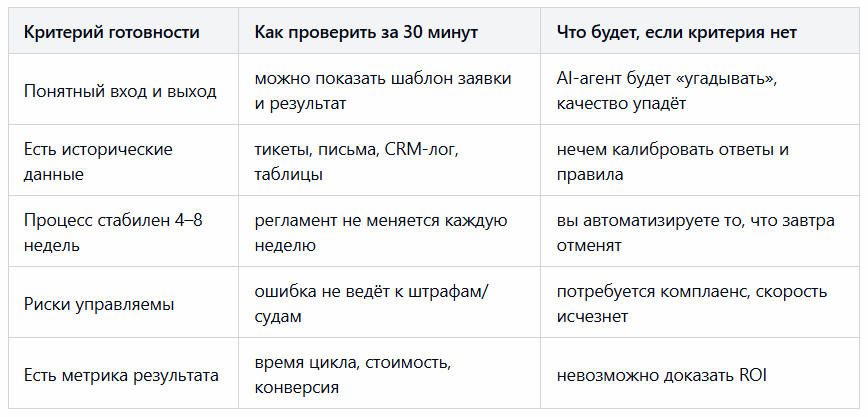Click the 'нечем калибровать ответы и правила' cell
868x417 pixels.
click(673, 162)
